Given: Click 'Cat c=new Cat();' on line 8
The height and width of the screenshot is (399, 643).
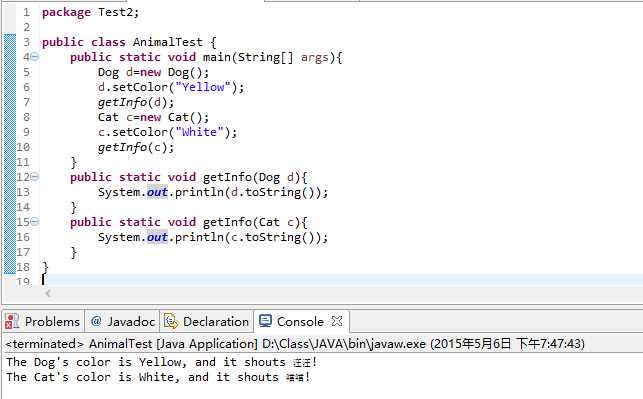Looking at the screenshot, I should pos(153,117).
